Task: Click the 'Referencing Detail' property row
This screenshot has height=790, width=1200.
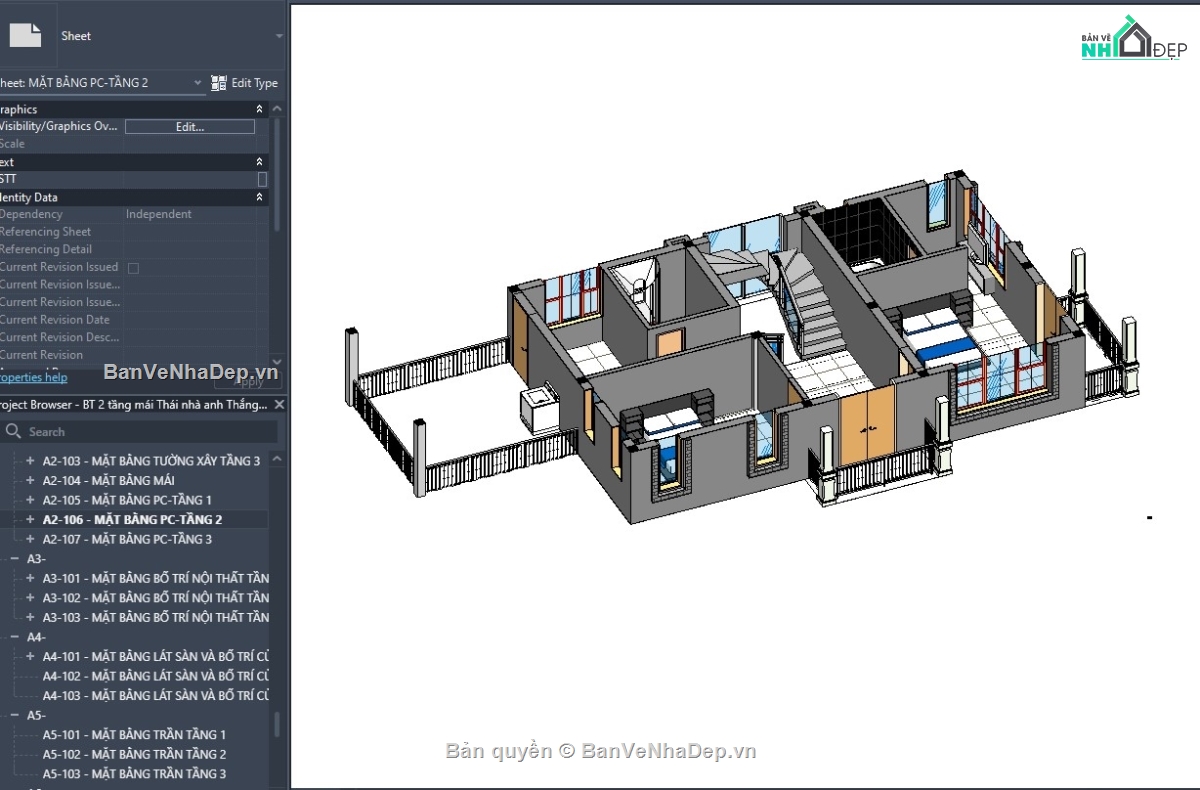Action: (136, 249)
